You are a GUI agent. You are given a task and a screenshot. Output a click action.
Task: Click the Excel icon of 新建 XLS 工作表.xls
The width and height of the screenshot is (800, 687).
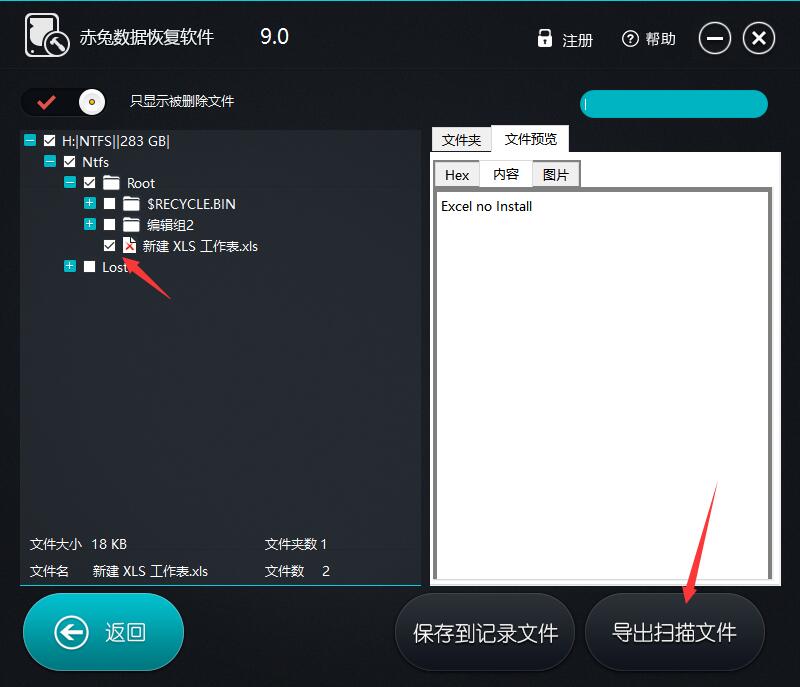(129, 245)
